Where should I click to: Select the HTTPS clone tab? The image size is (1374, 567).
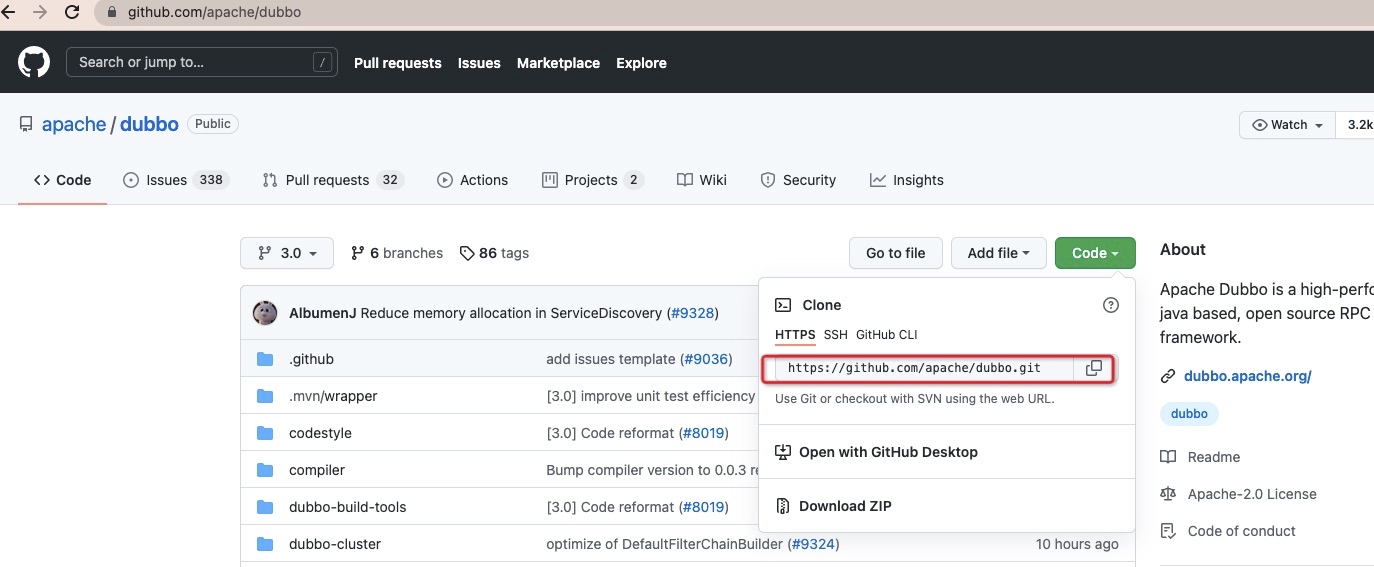[x=795, y=335]
